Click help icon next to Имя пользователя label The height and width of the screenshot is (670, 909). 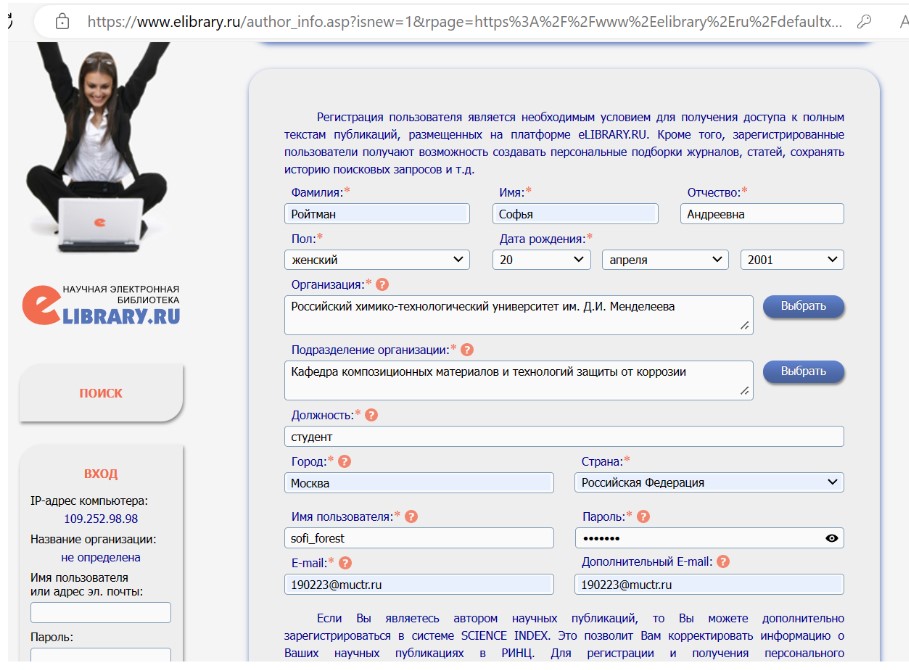click(411, 517)
